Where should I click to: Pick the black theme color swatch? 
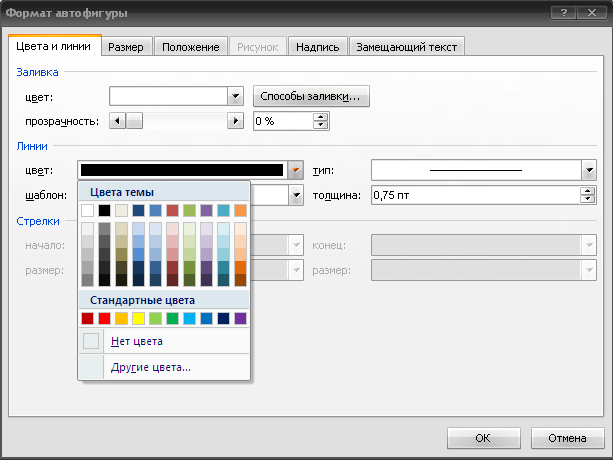pyautogui.click(x=104, y=210)
